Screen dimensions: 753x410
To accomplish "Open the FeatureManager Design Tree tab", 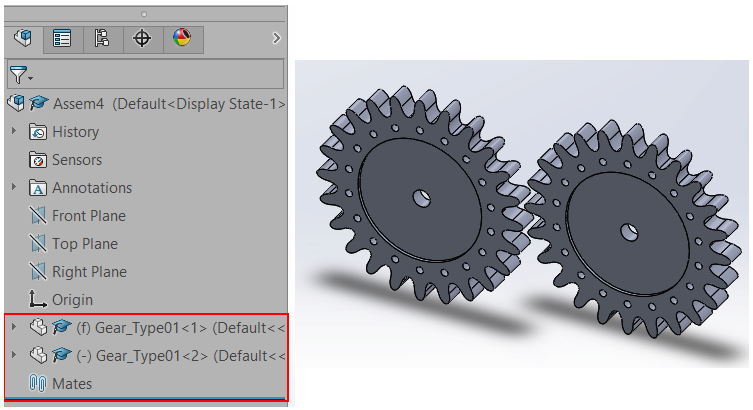I will click(23, 38).
